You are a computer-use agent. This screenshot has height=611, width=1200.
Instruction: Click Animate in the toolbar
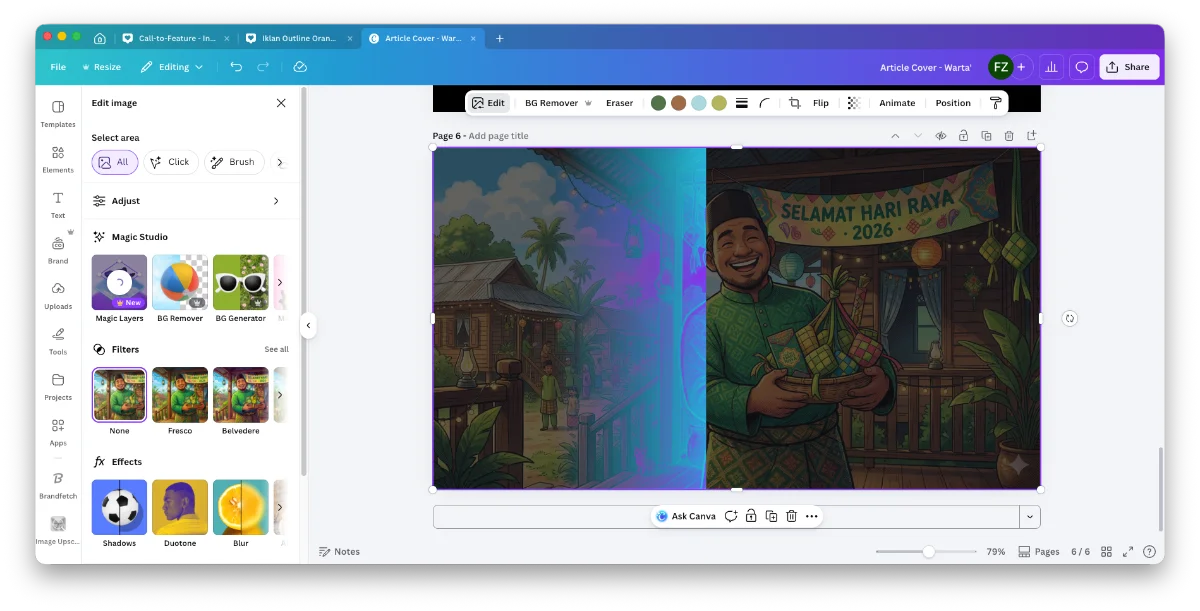[897, 103]
